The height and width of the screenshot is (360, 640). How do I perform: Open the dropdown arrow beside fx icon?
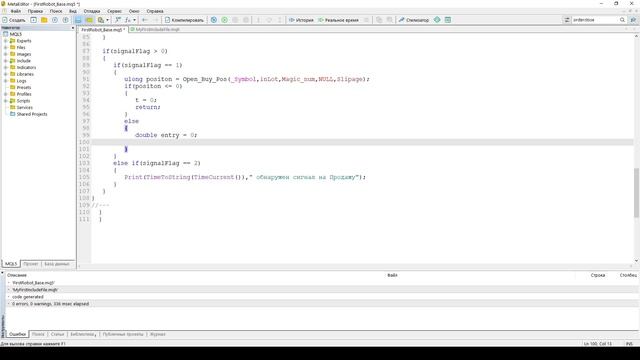[134, 20]
